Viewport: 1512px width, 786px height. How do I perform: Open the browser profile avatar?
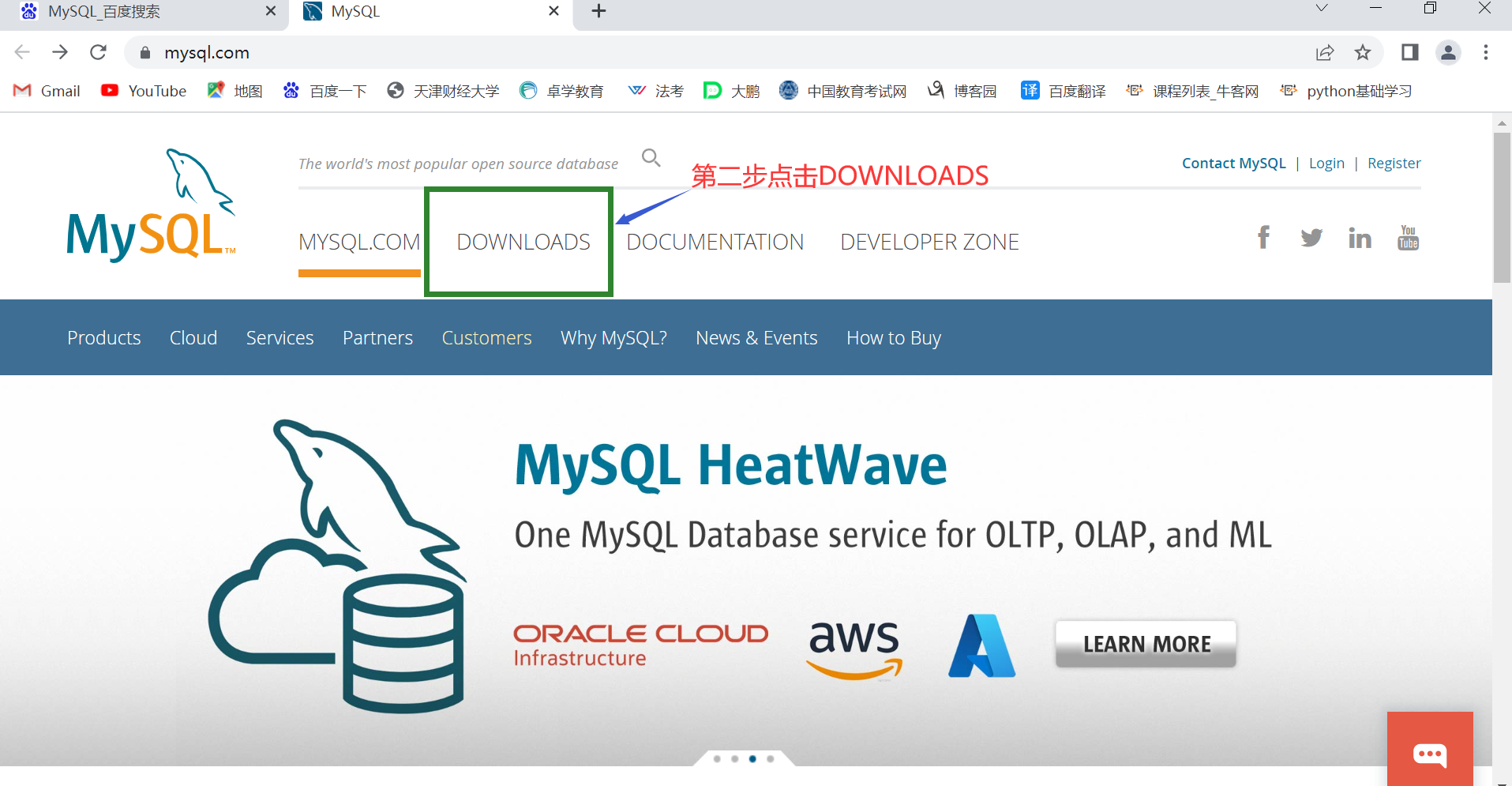[x=1448, y=53]
